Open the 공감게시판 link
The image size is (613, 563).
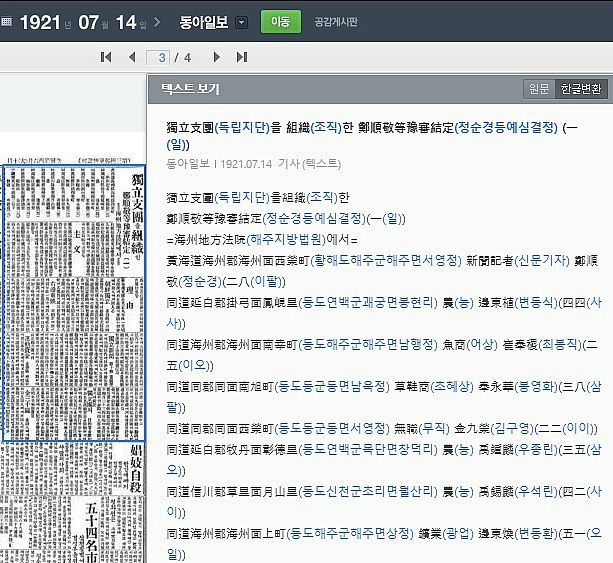click(336, 22)
